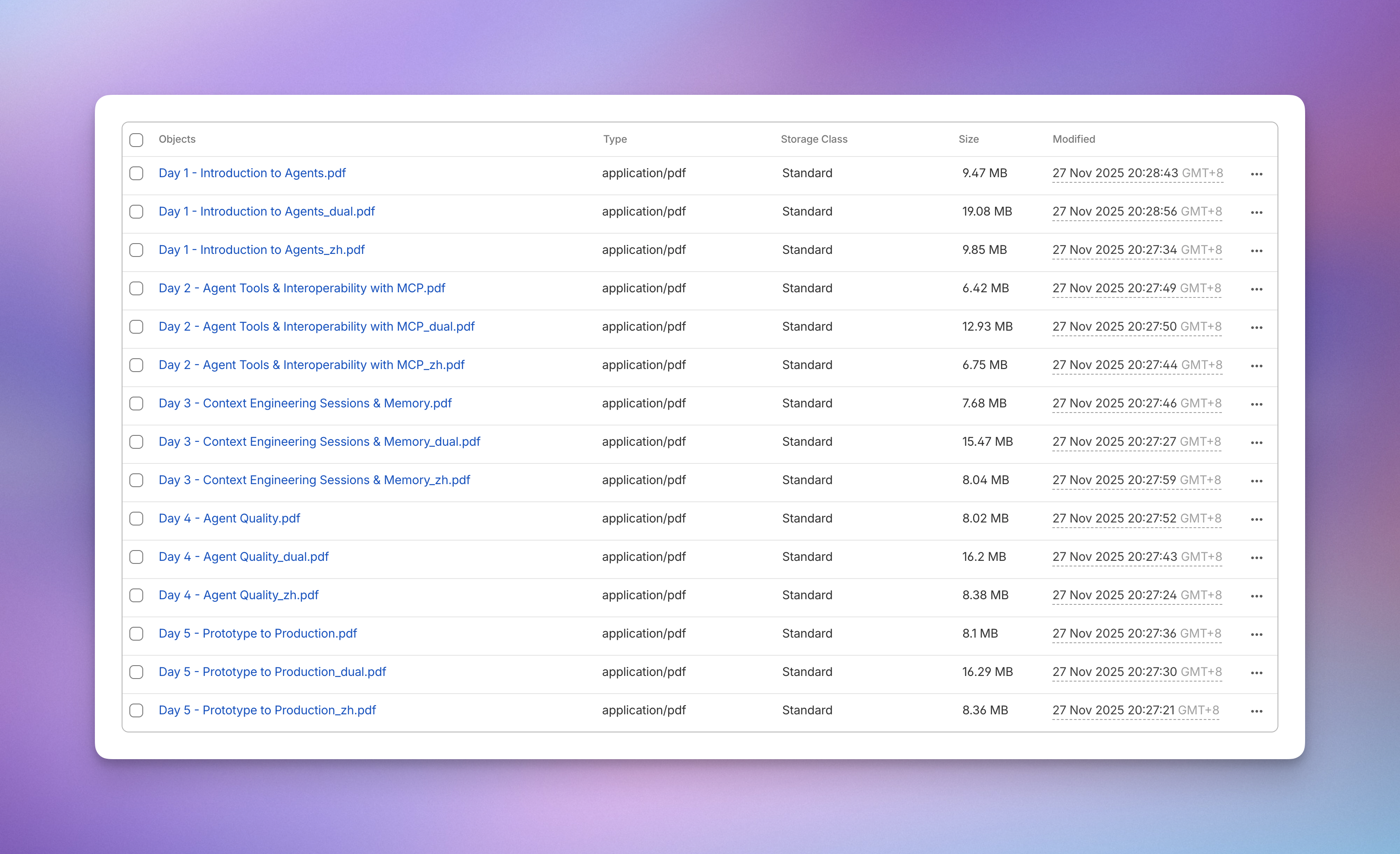The image size is (1400, 854).
Task: Check the box for Day 1 Agents_zh.pdf
Action: [x=136, y=250]
